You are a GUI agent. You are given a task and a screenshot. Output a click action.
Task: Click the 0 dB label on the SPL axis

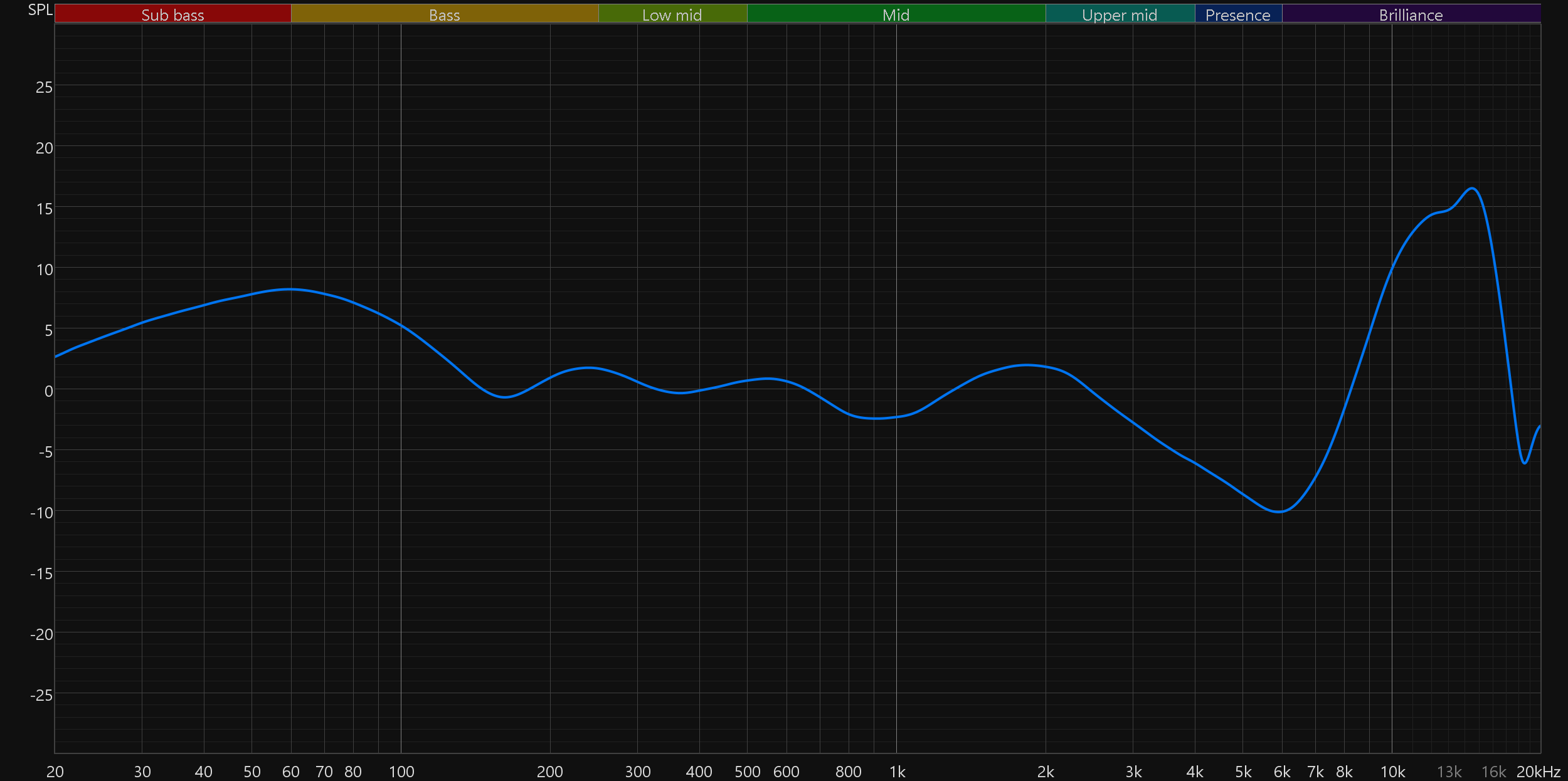(x=48, y=392)
